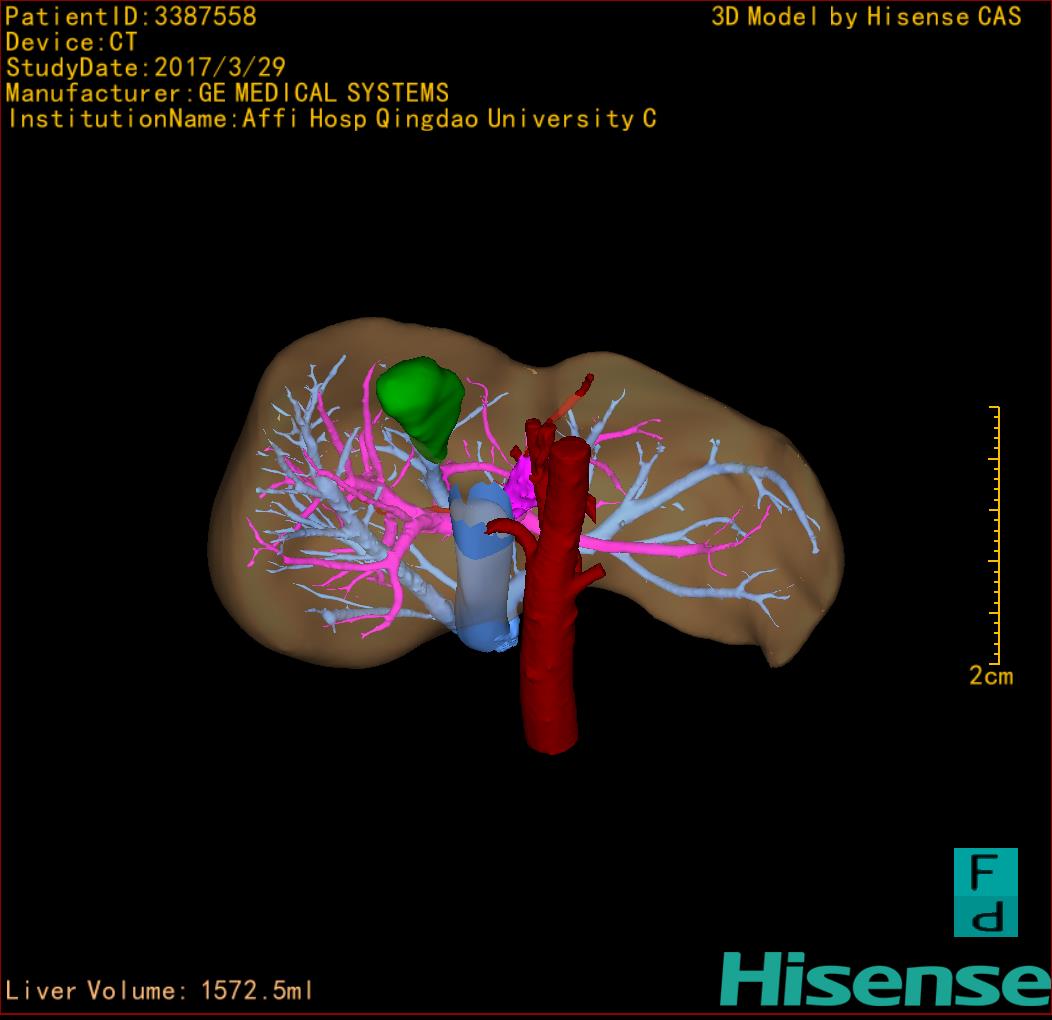The height and width of the screenshot is (1020, 1052).
Task: Click the yellow scale ruler bar
Action: (x=996, y=534)
